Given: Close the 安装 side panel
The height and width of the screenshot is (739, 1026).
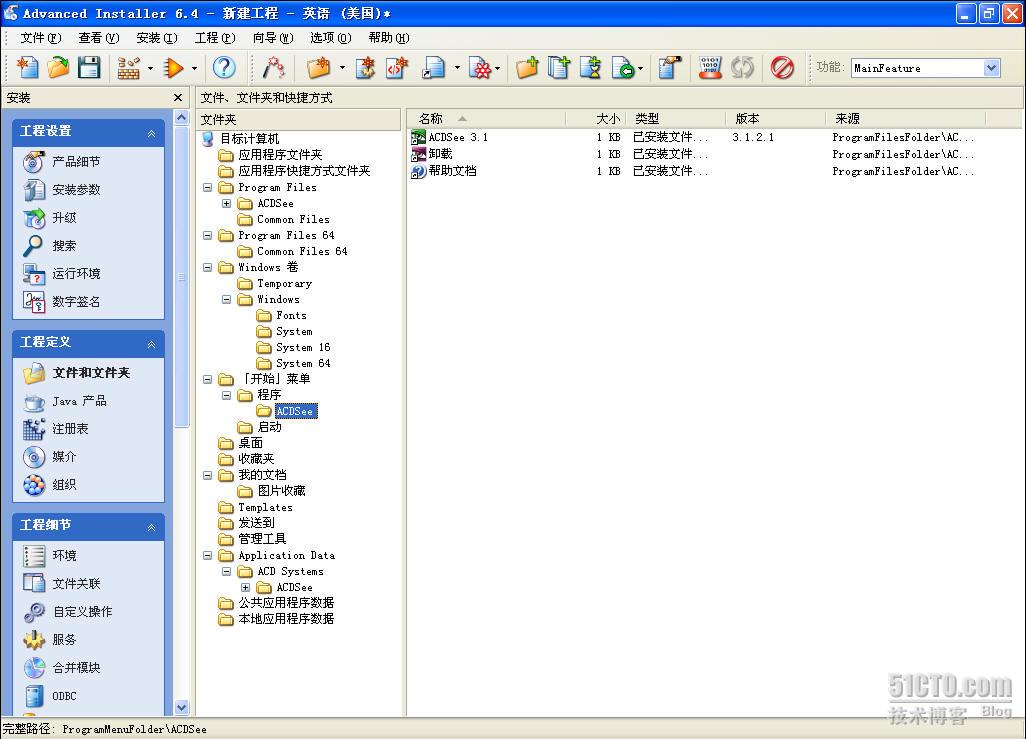Looking at the screenshot, I should click(x=178, y=98).
